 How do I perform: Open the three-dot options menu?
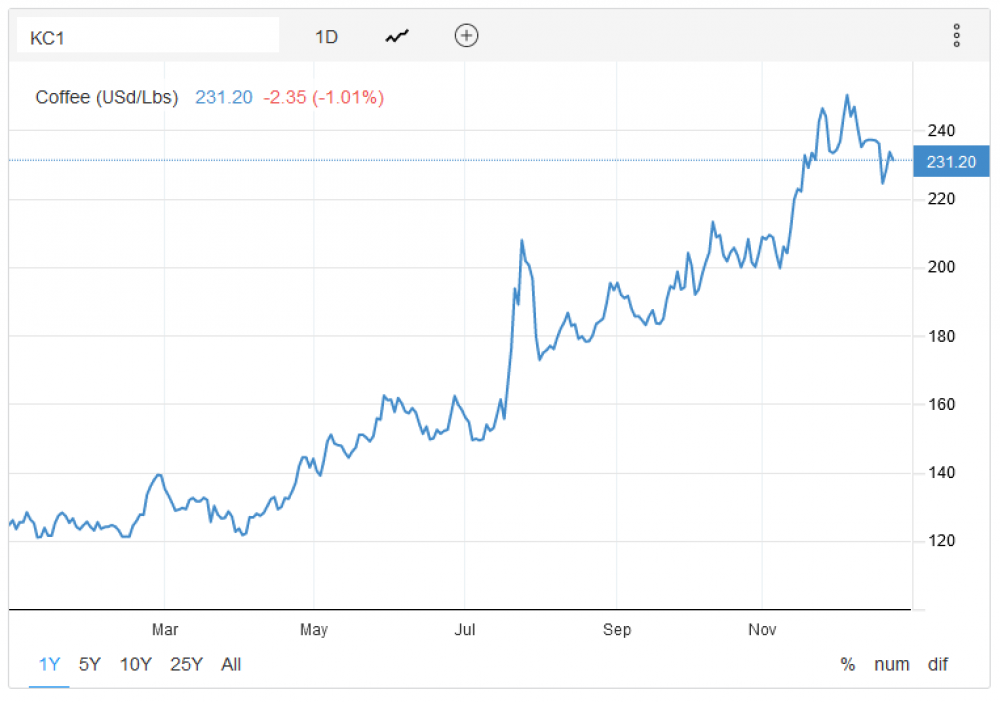click(x=956, y=36)
